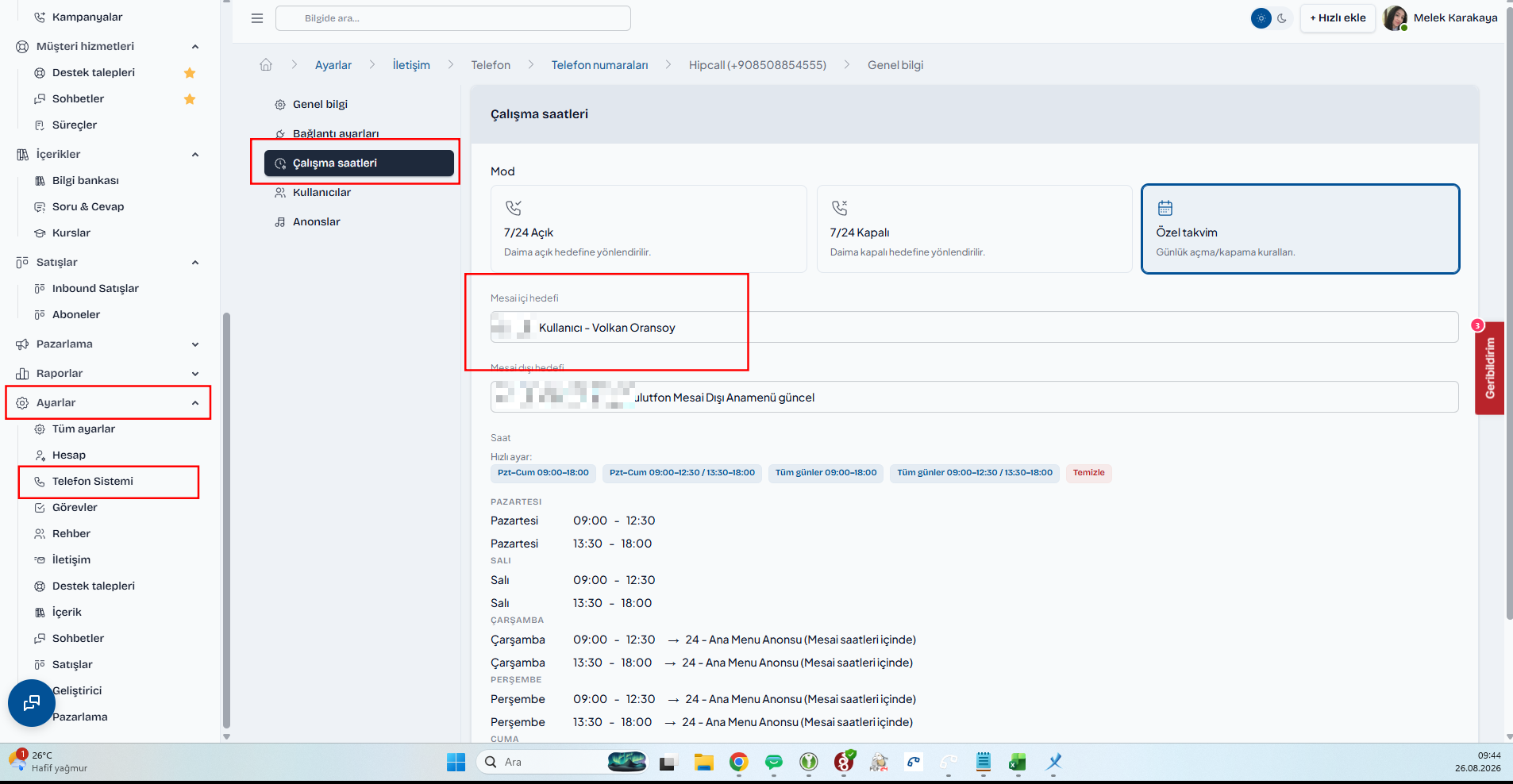
Task: Switch to light theme with the sun icon
Action: (x=1261, y=18)
